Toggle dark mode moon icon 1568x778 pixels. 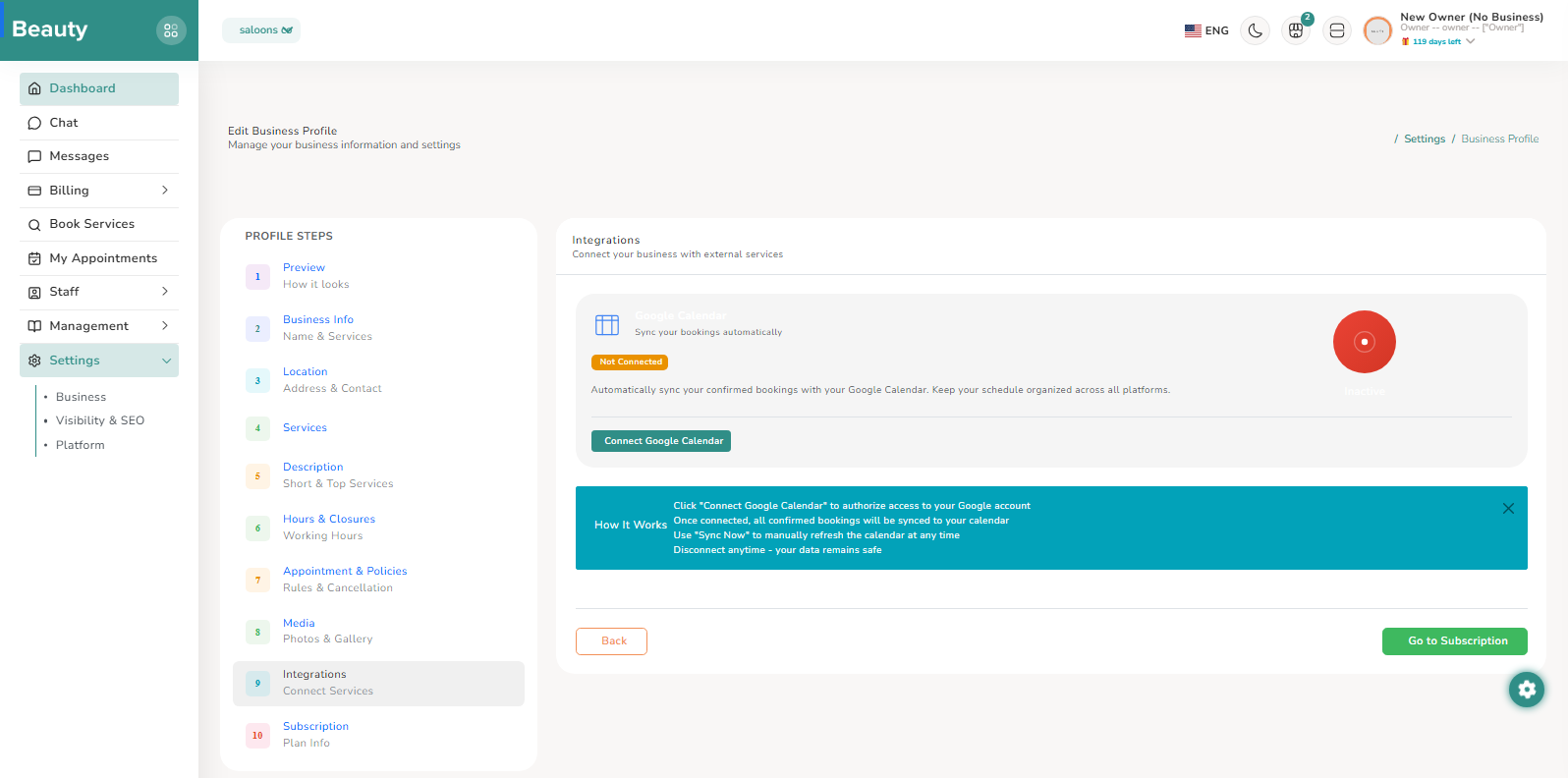(x=1255, y=30)
